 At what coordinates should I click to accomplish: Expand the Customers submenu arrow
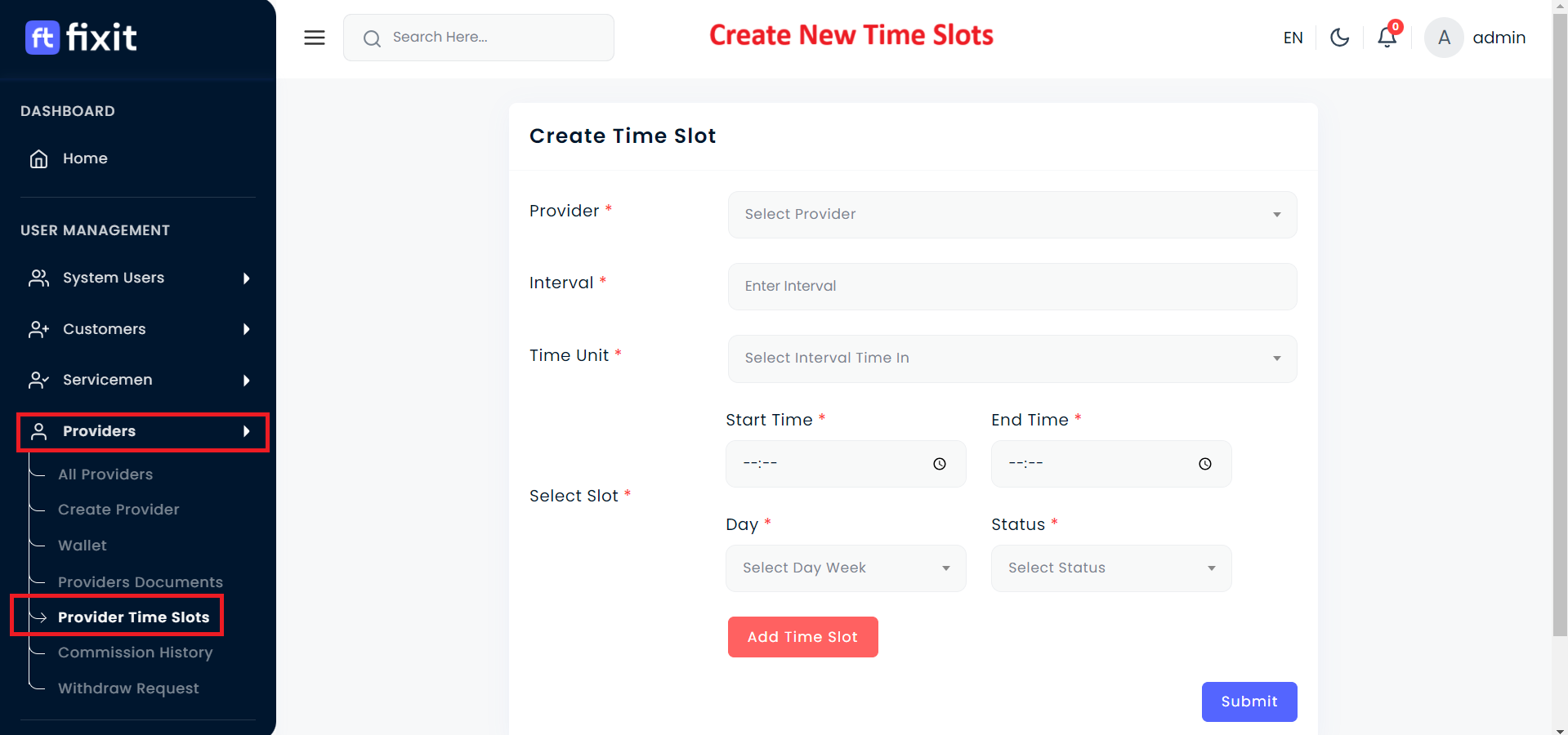(246, 329)
